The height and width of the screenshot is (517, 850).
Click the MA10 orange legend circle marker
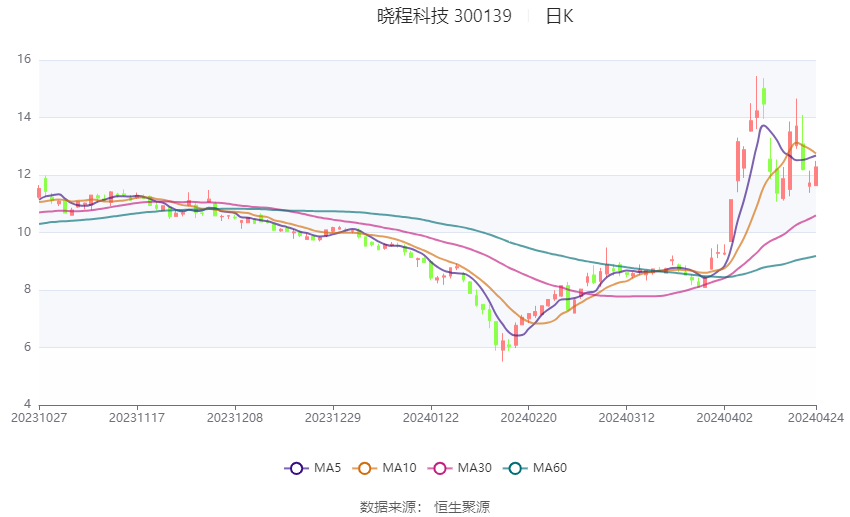click(x=365, y=468)
